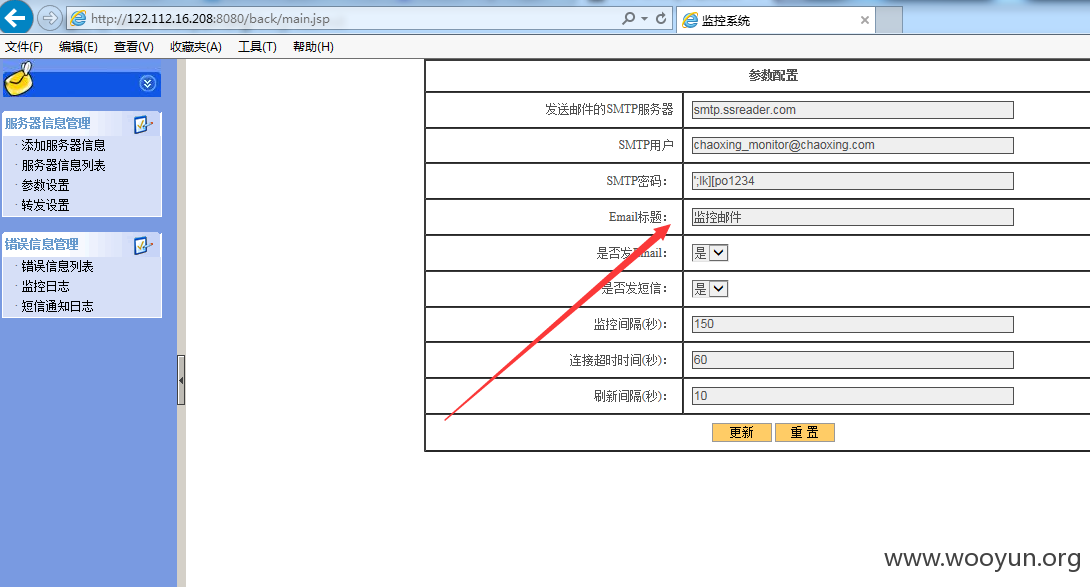The height and width of the screenshot is (587, 1090).
Task: Click the search magnifier in address bar
Action: coord(628,19)
